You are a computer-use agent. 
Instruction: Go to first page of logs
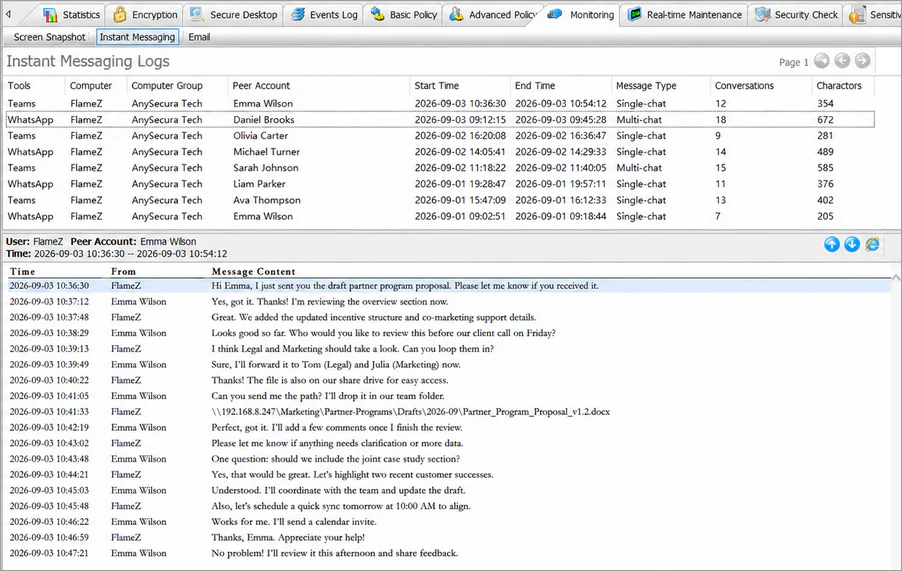click(x=821, y=61)
